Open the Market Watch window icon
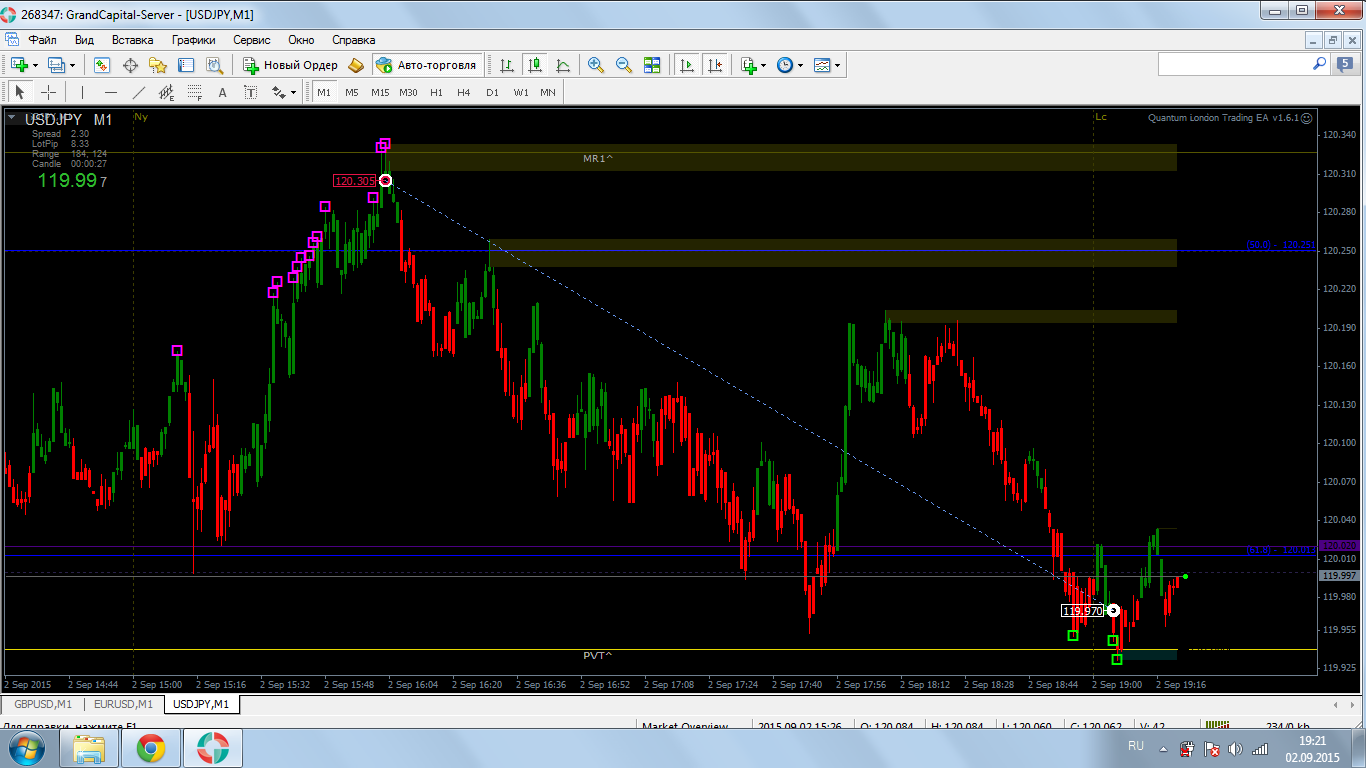 [102, 65]
